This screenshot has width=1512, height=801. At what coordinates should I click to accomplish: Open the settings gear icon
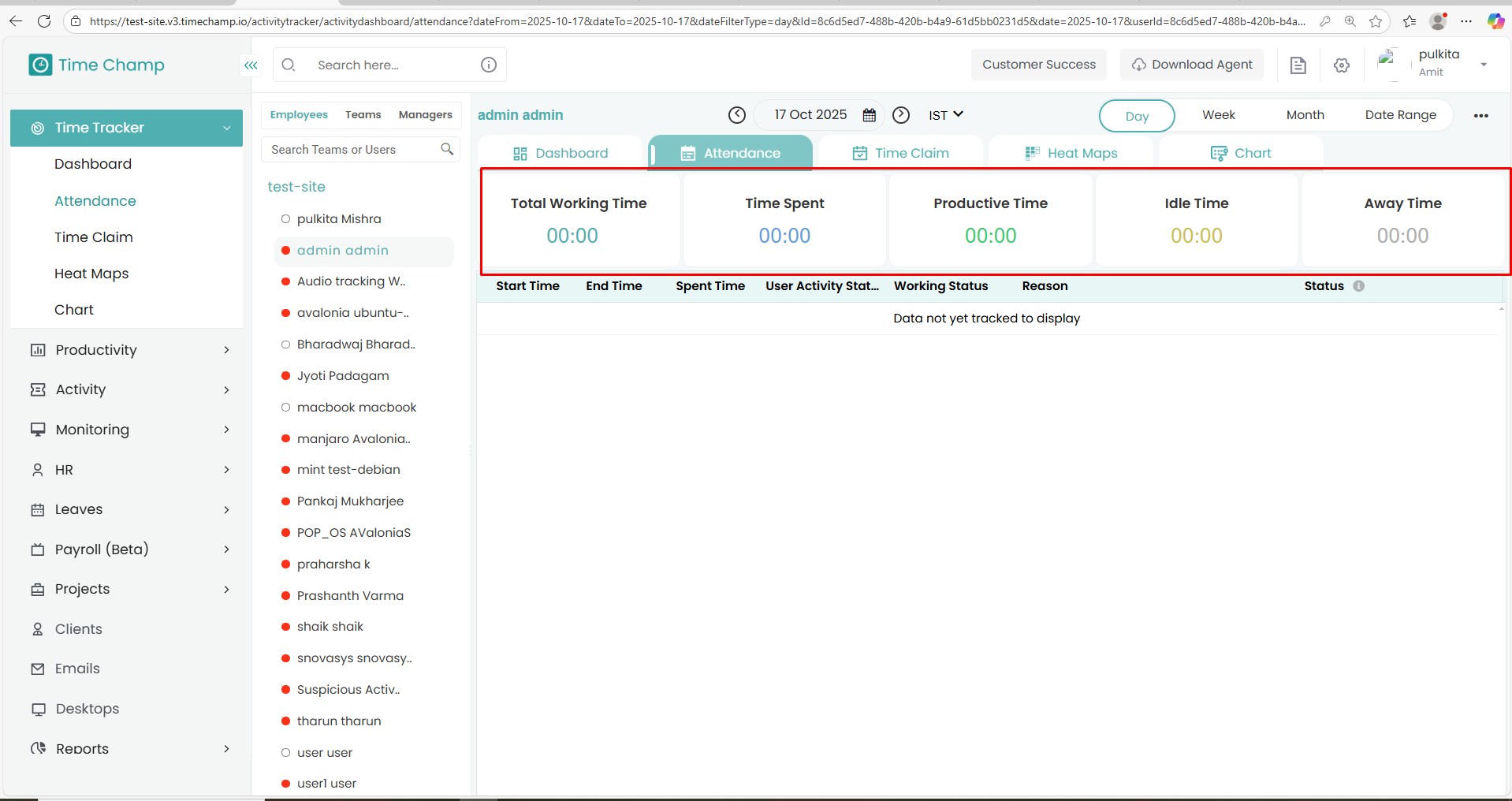point(1341,65)
